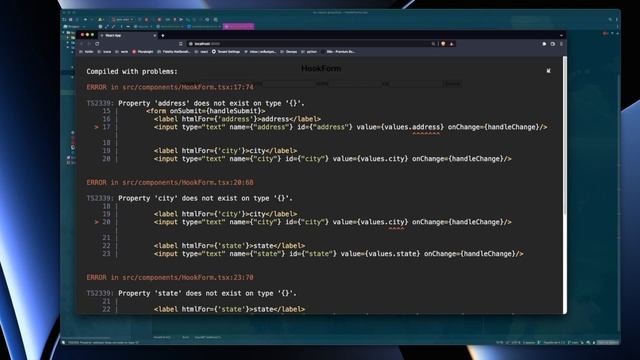The height and width of the screenshot is (360, 640).
Task: Select the highlighted magenta IDE editor tab
Action: click(238, 27)
